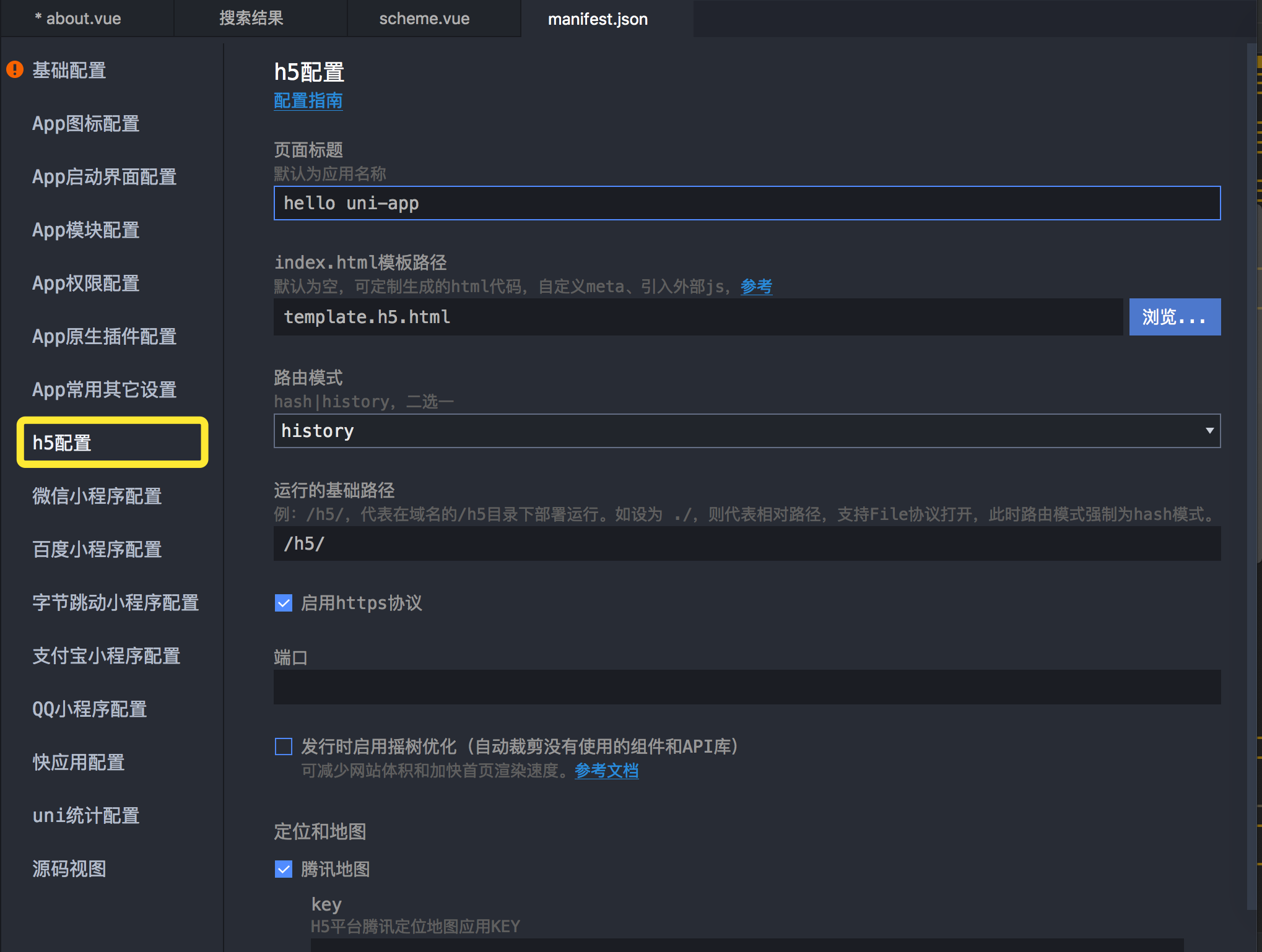Focus the index.html模板路径 input field

(698, 317)
